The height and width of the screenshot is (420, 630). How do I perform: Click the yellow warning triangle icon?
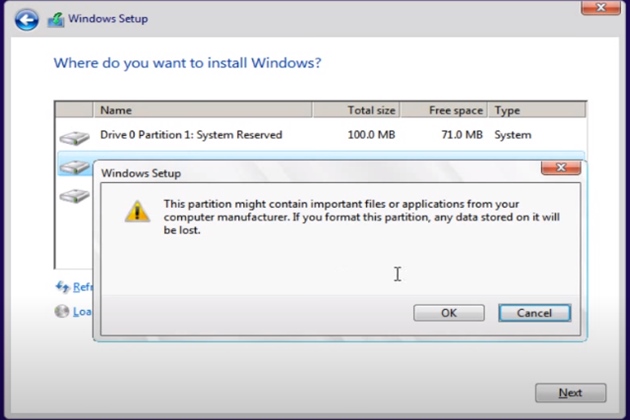[137, 211]
